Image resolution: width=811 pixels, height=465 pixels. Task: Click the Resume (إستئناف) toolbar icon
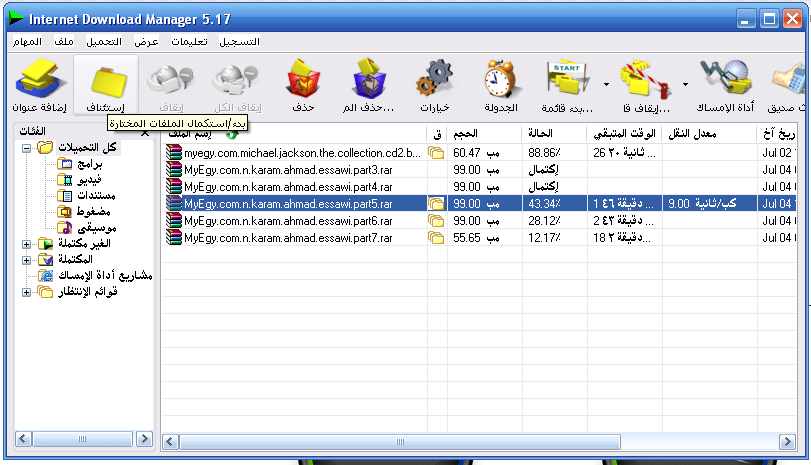[x=106, y=85]
